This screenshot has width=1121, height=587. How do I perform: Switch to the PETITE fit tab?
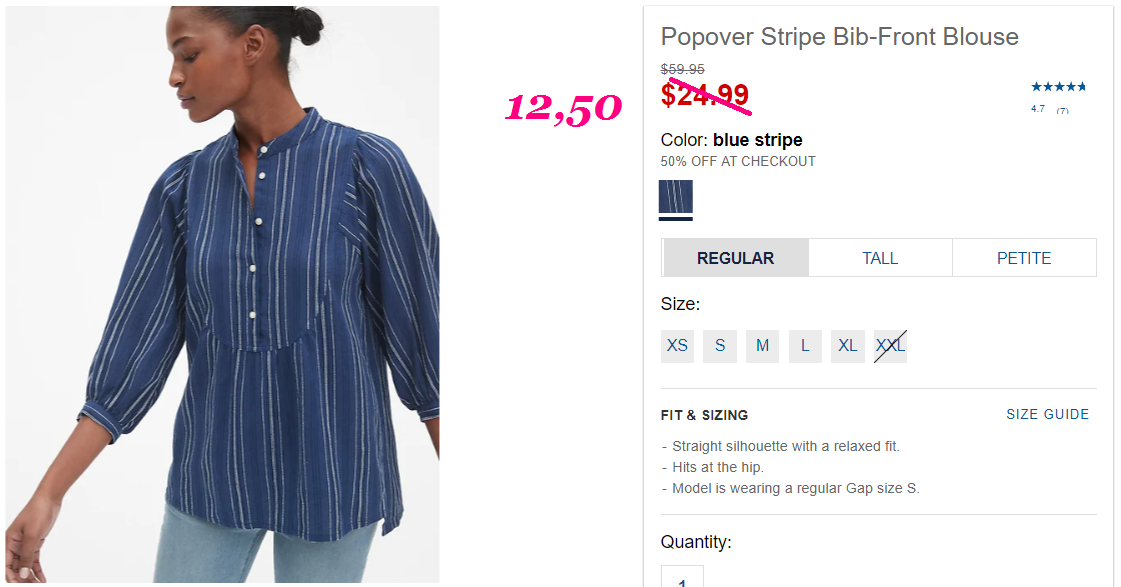pos(1024,258)
